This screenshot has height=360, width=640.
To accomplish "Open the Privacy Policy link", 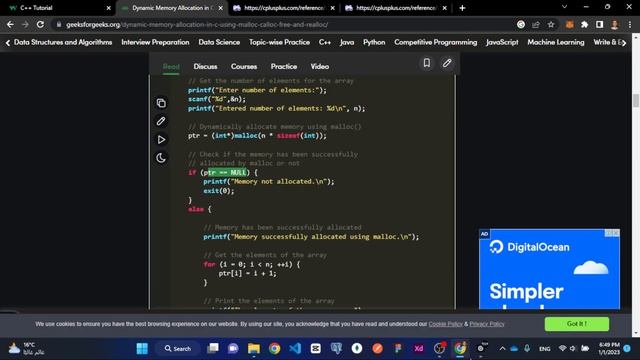I will tap(487, 324).
